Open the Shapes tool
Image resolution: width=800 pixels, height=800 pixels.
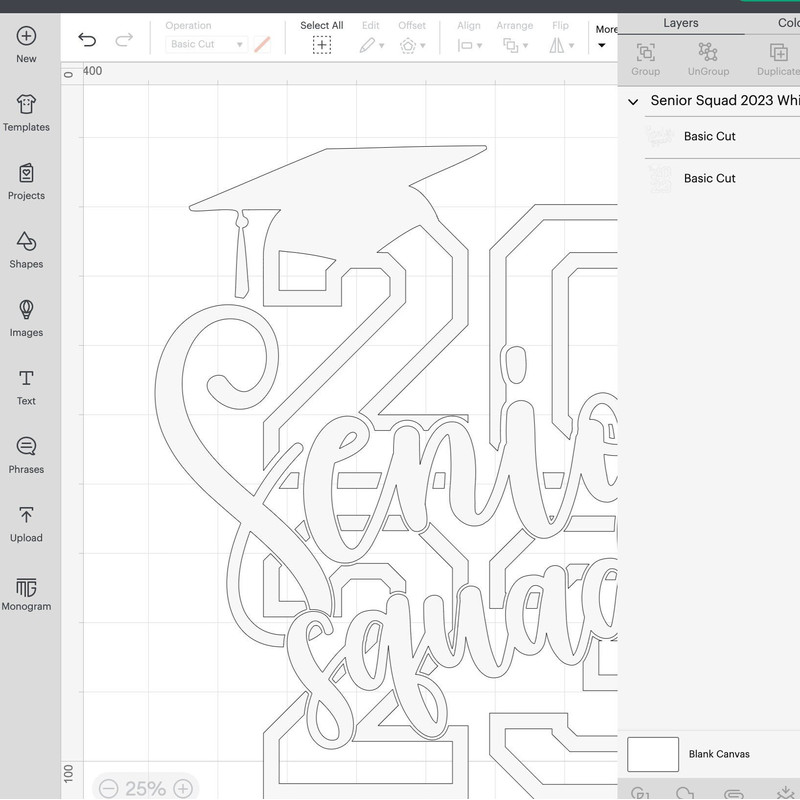click(26, 250)
